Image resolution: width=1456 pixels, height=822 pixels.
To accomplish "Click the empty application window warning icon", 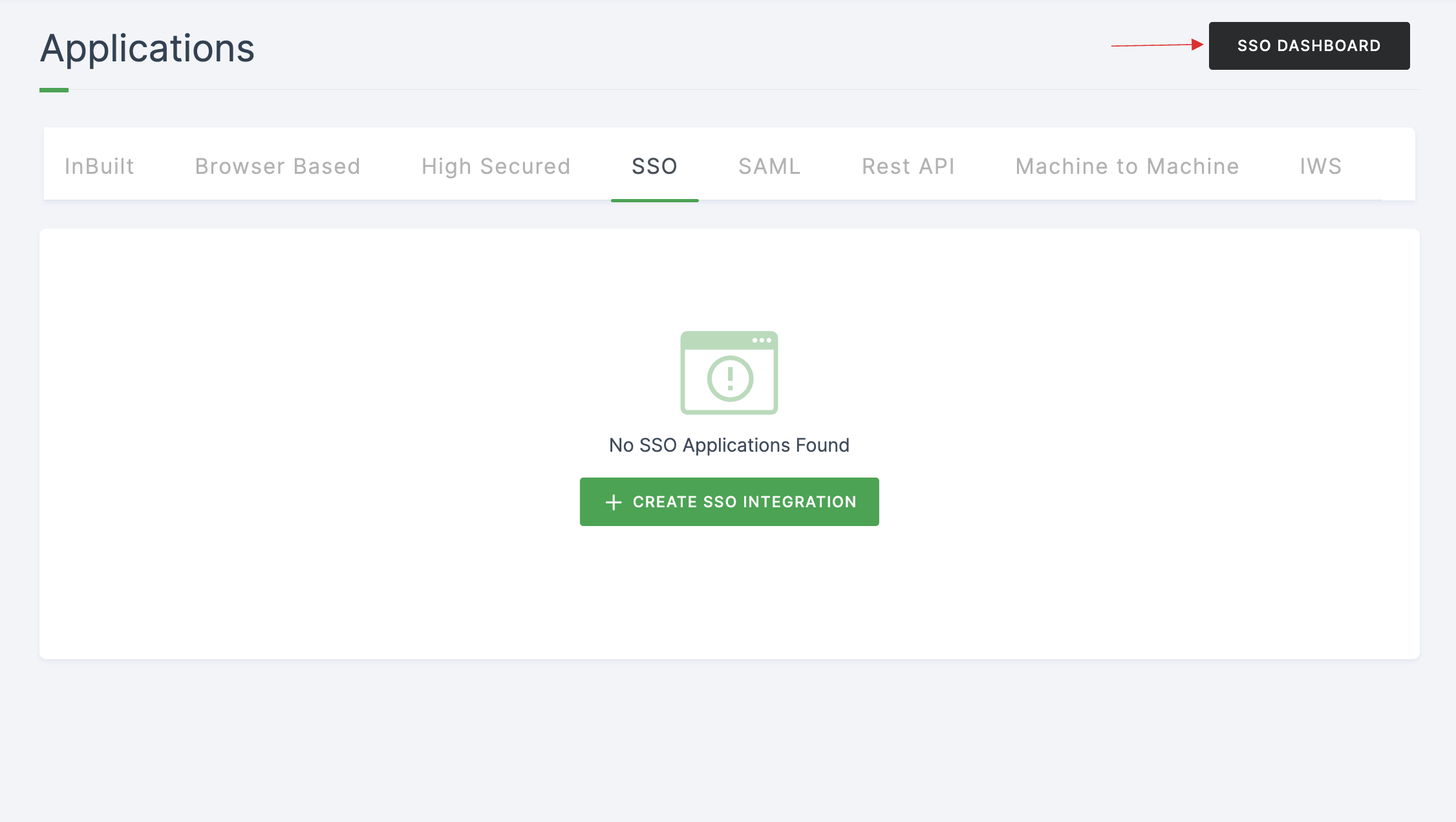I will tap(729, 373).
